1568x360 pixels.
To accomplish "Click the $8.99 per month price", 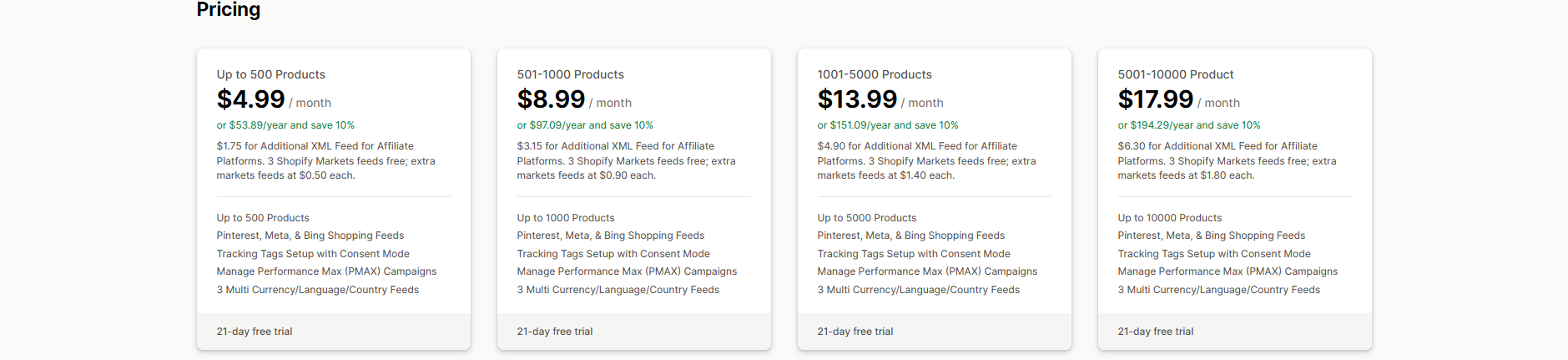I will [552, 99].
